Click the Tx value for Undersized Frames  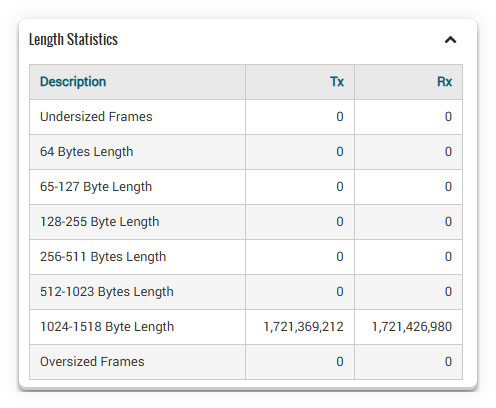[x=340, y=117]
